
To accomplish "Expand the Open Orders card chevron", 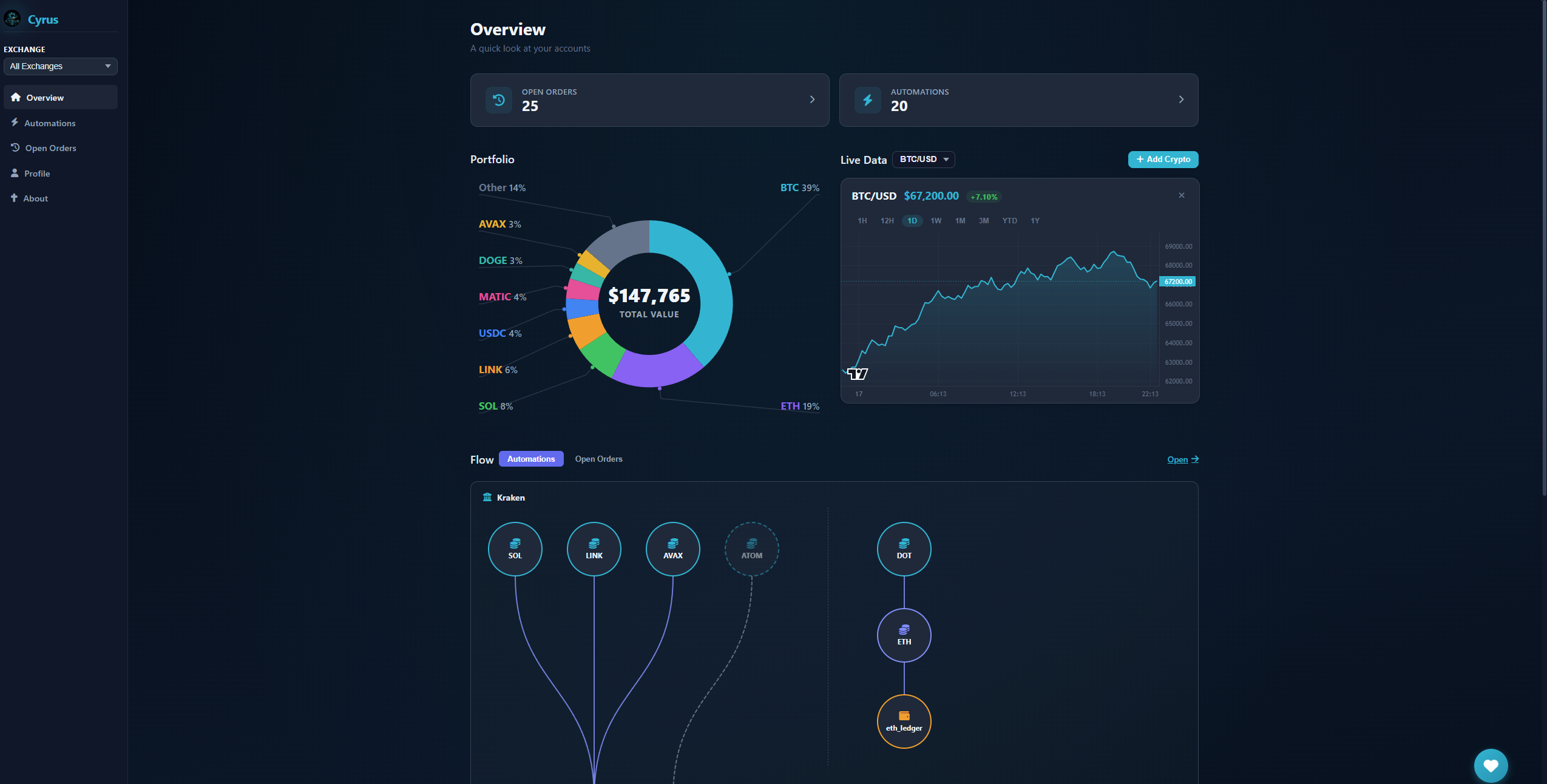I will (x=812, y=100).
